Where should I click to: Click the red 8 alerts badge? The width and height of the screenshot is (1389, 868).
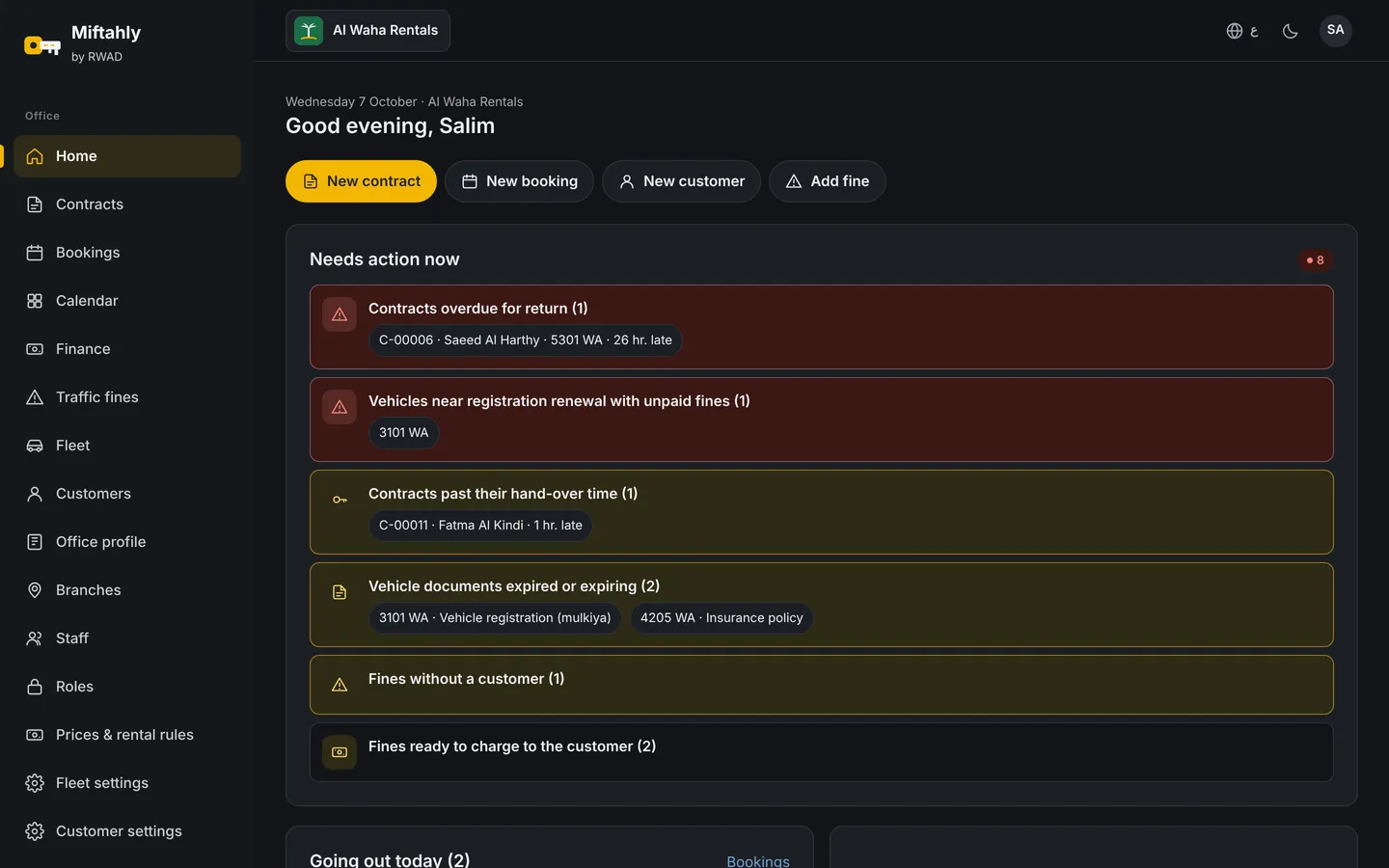(1315, 260)
